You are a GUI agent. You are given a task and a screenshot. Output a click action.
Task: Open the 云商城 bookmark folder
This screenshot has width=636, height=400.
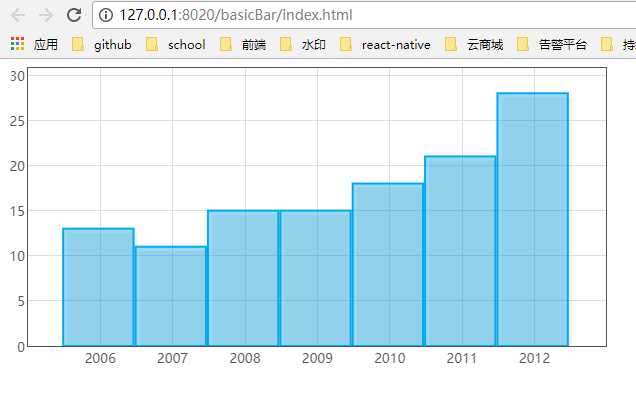click(474, 44)
